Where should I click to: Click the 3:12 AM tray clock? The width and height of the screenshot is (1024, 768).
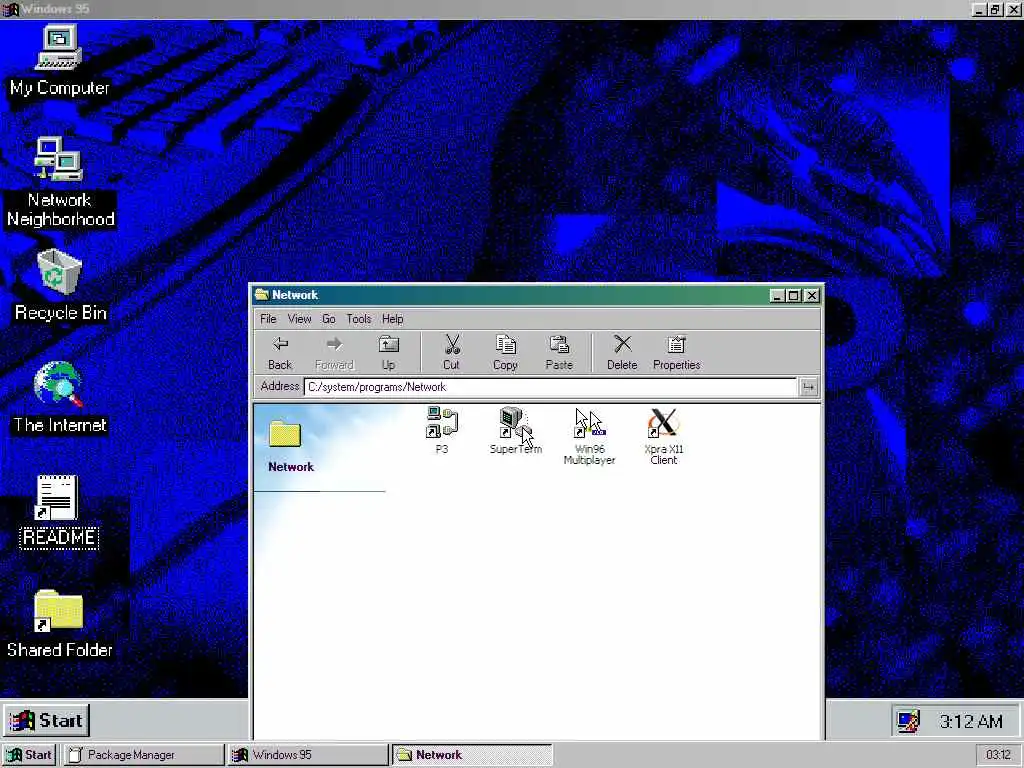[971, 722]
